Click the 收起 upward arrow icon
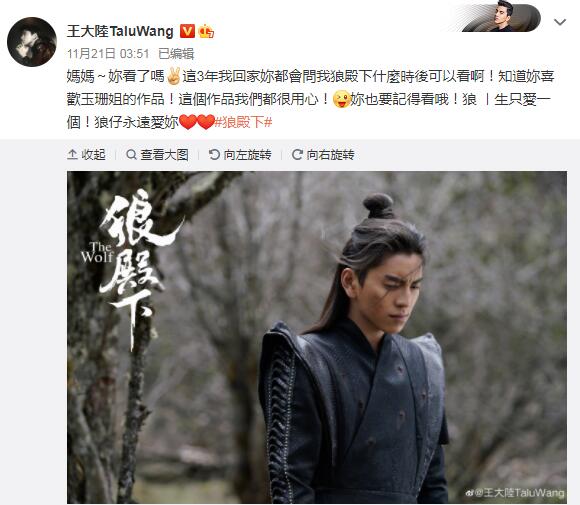Screen dimensions: 580x505 tap(72, 155)
